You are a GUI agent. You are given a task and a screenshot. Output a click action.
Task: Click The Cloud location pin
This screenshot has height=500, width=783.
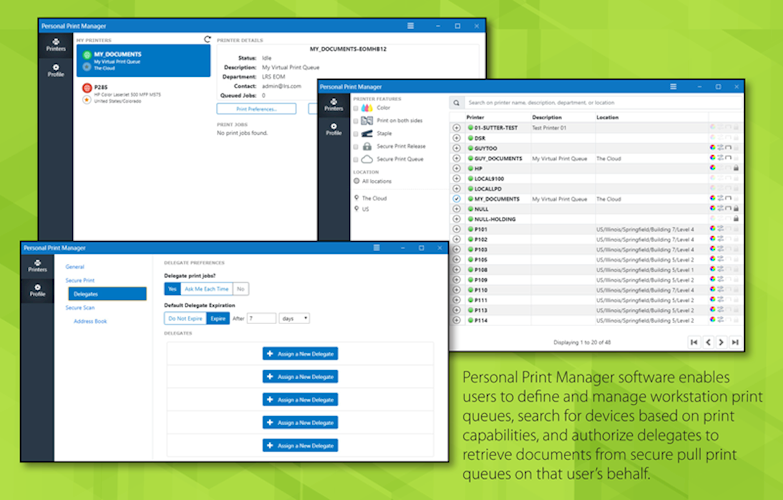[357, 198]
